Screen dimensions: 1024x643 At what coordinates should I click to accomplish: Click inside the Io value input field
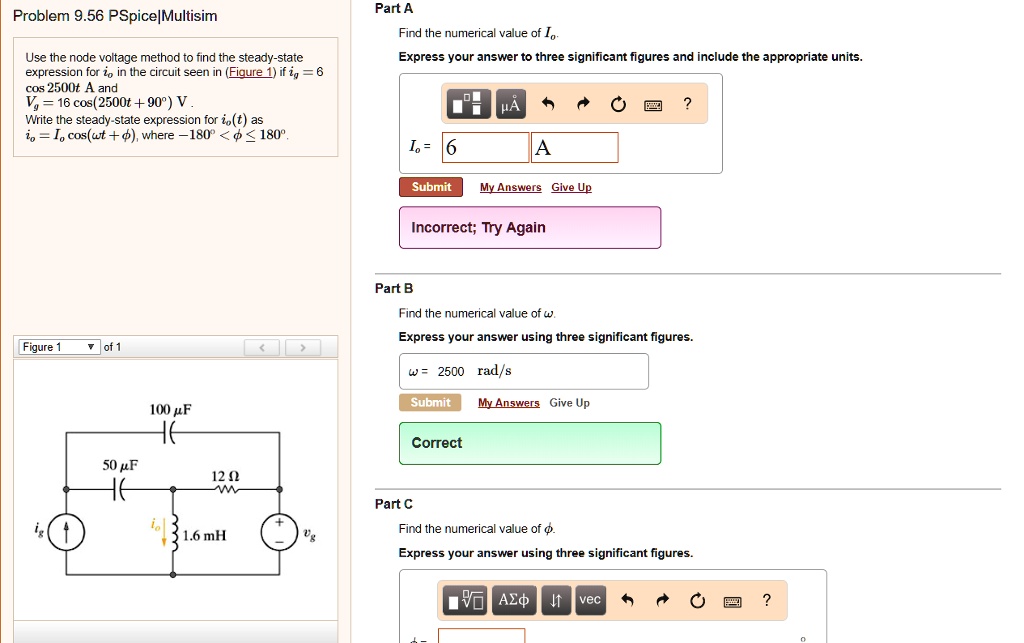tap(487, 146)
